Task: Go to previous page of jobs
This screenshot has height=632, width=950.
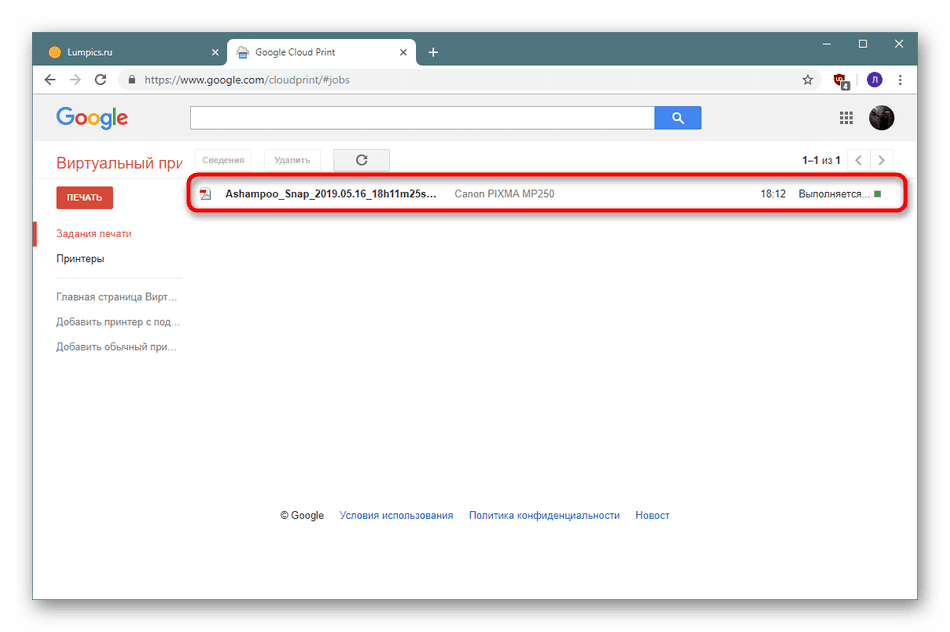Action: tap(859, 160)
